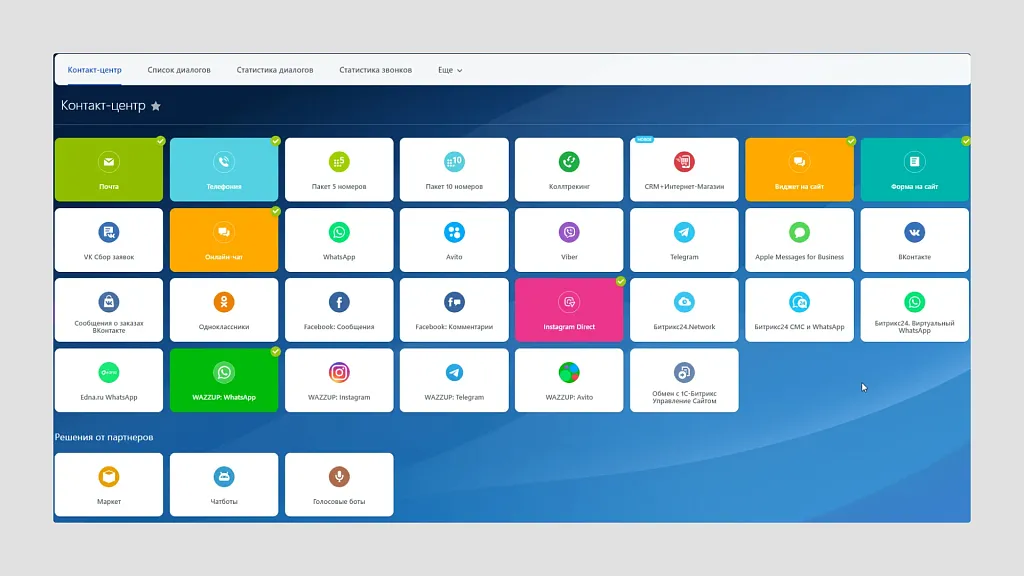Viewport: 1024px width, 576px height.
Task: Open the WhatsApp channel tile icon
Action: (x=339, y=232)
